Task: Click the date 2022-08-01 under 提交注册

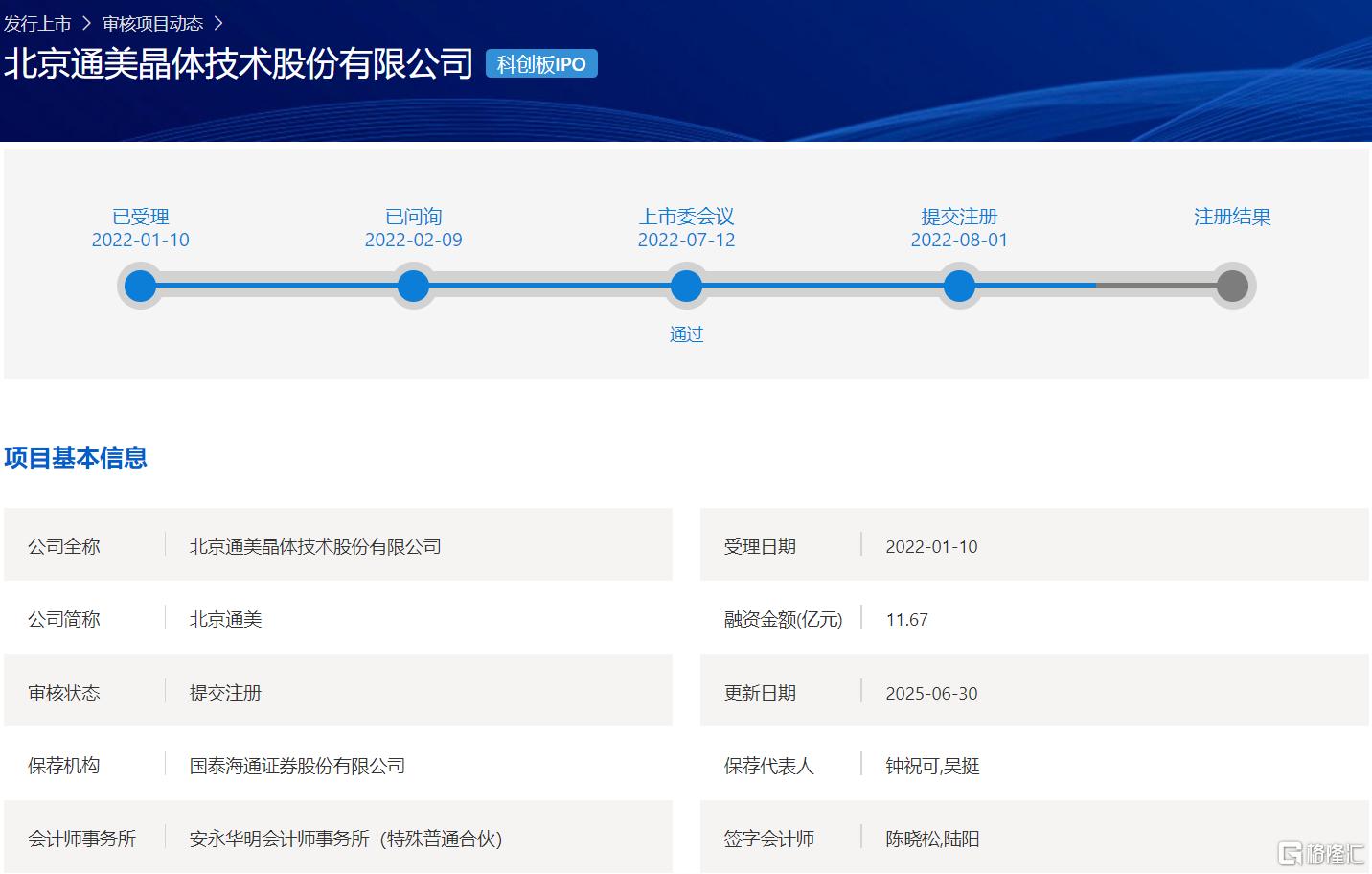Action: 959,241
